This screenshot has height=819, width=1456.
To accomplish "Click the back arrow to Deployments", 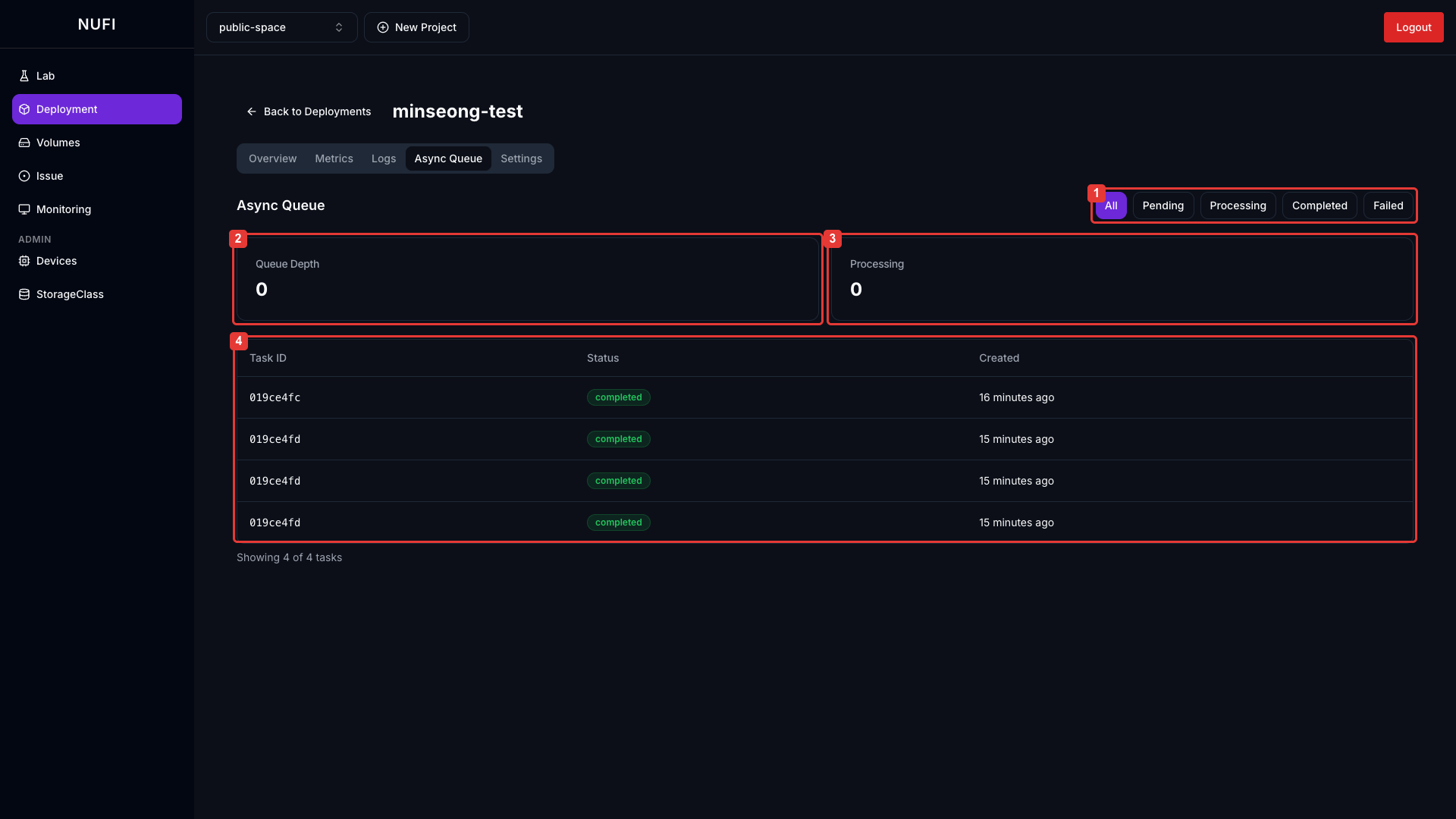I will (251, 111).
